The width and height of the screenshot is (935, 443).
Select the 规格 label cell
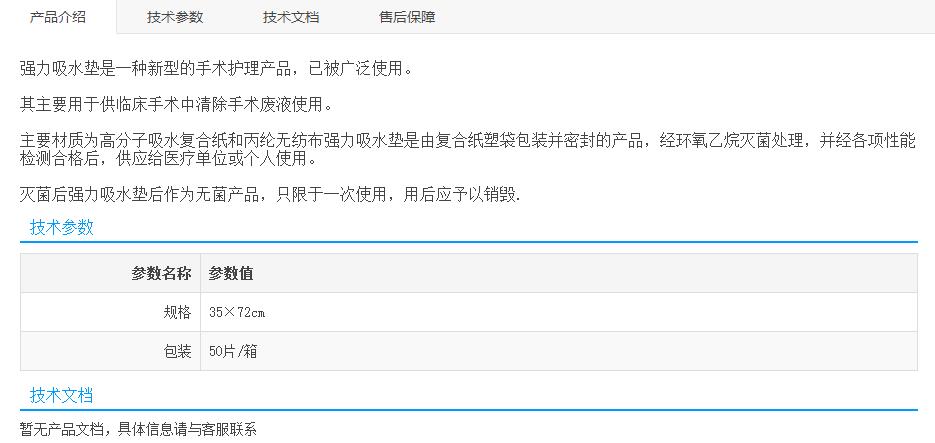coord(177,312)
